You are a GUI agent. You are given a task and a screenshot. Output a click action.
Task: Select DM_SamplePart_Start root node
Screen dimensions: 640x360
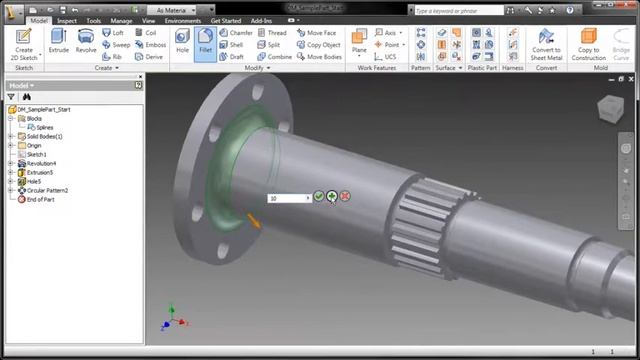click(x=40, y=109)
